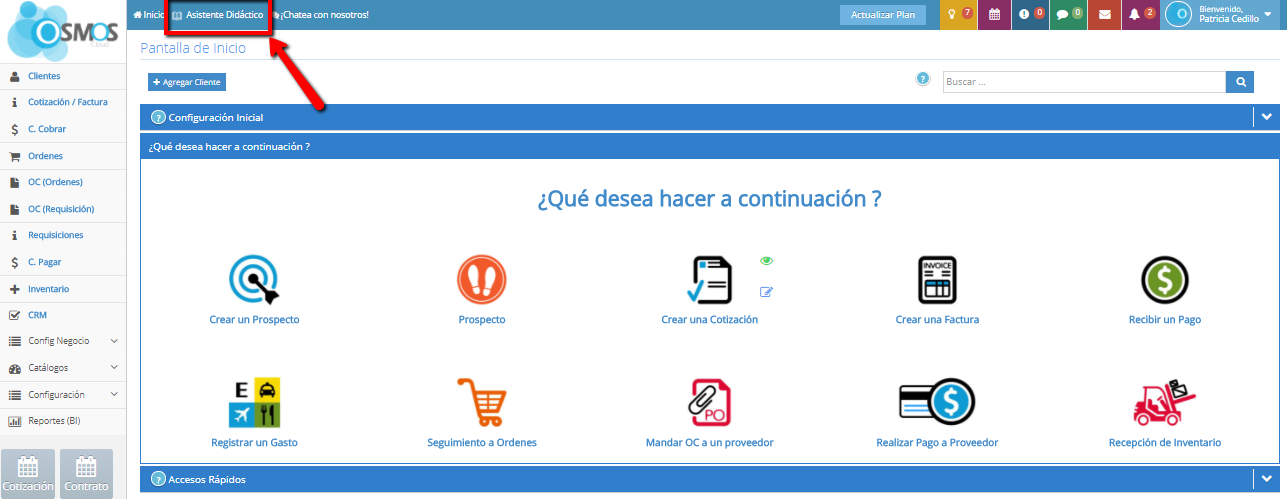Open OC (Requisición) in the sidebar

[63, 209]
